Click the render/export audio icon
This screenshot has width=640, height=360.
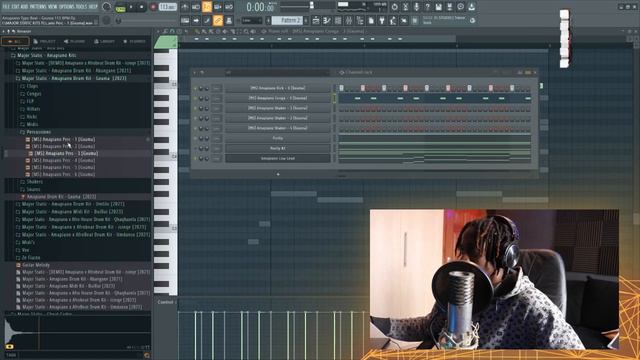click(449, 7)
